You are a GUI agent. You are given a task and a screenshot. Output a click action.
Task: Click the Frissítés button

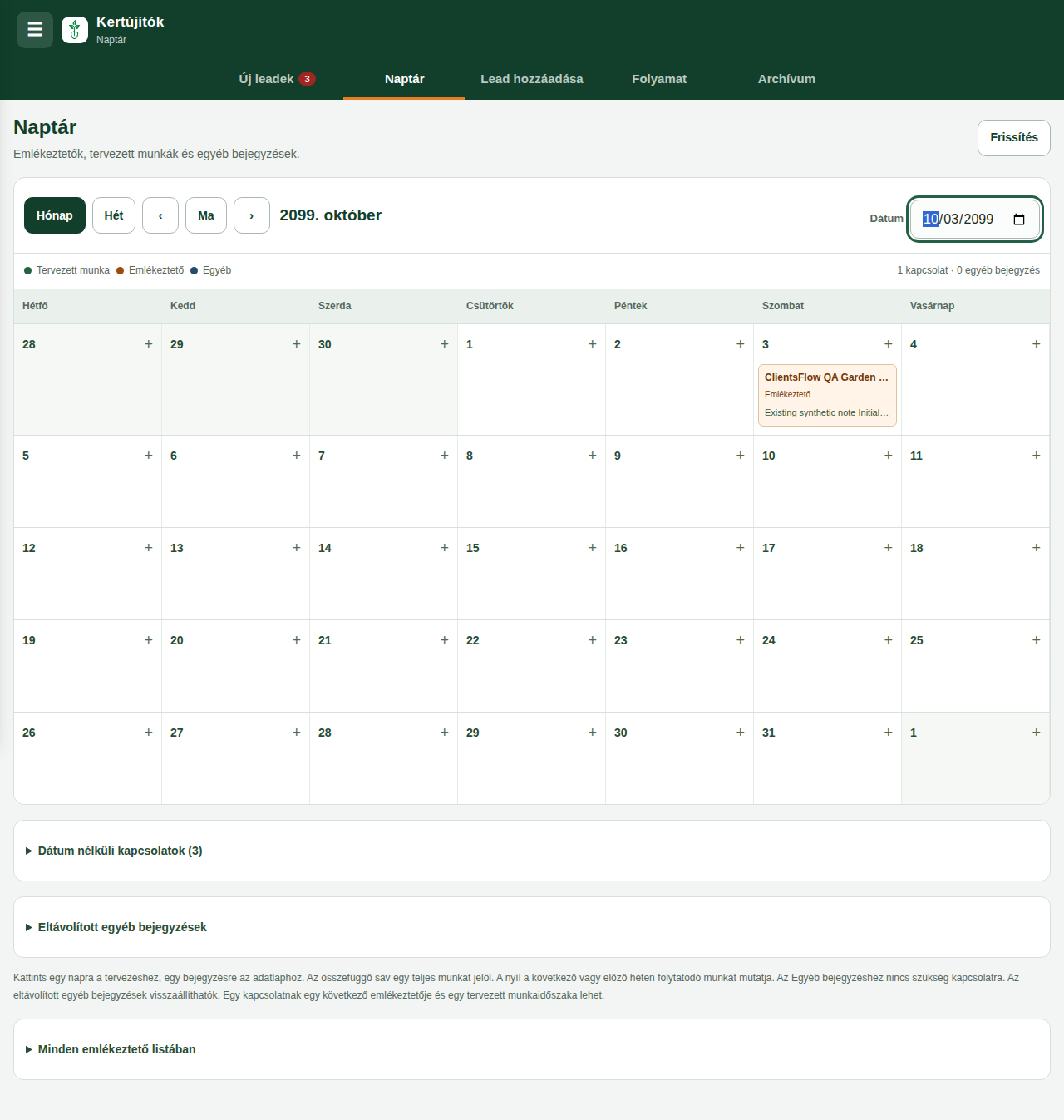pyautogui.click(x=1014, y=138)
